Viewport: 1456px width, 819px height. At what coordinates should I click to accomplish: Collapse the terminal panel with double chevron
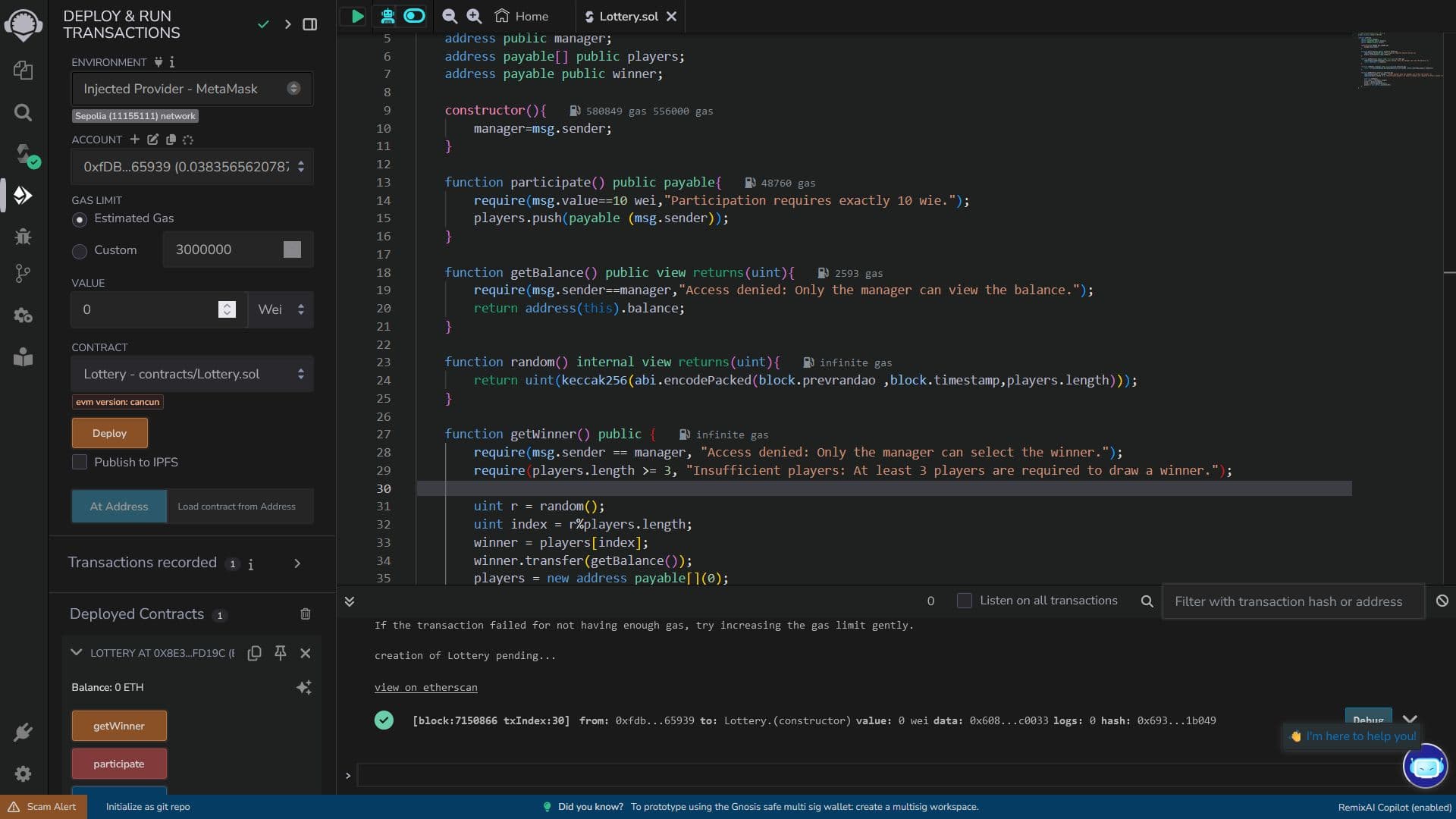(350, 601)
